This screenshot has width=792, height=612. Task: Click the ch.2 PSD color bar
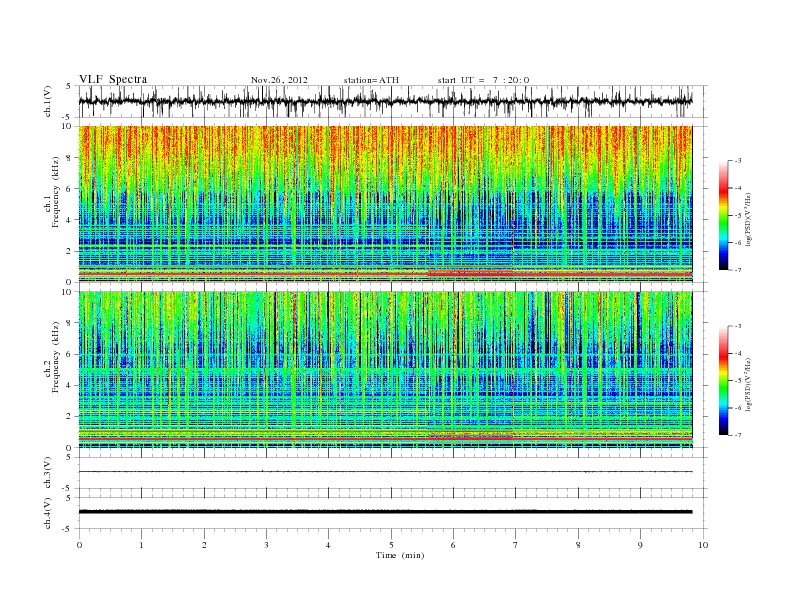coord(723,380)
